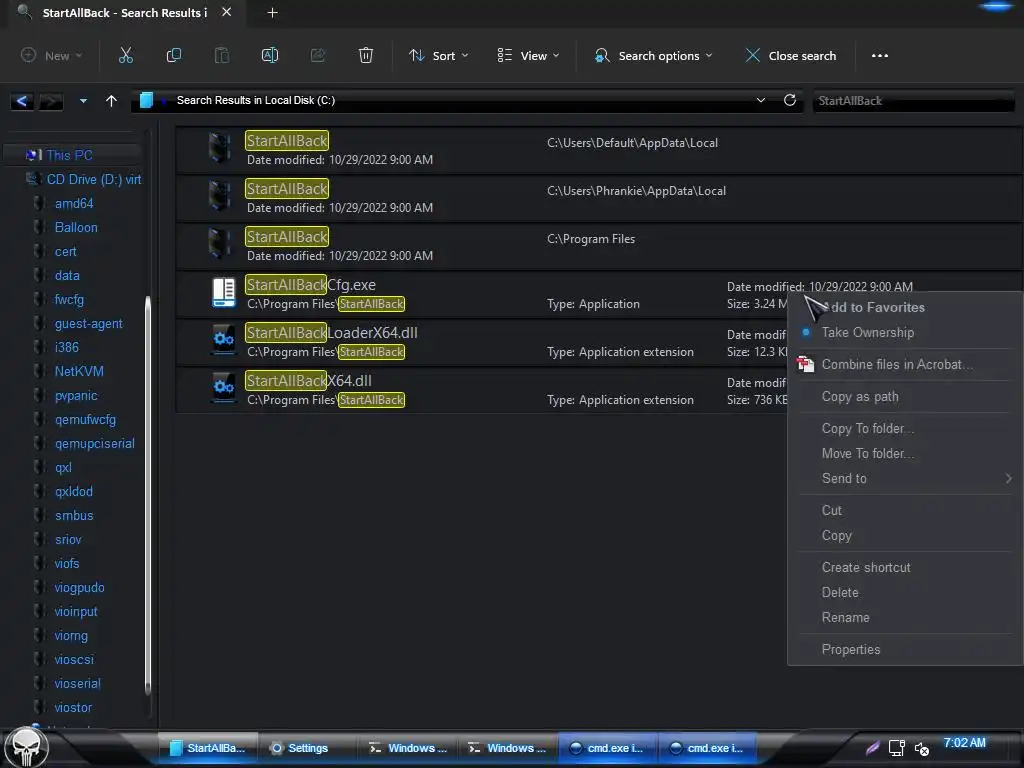Viewport: 1024px width, 768px height.
Task: Choose Delete in context menu
Action: click(840, 592)
